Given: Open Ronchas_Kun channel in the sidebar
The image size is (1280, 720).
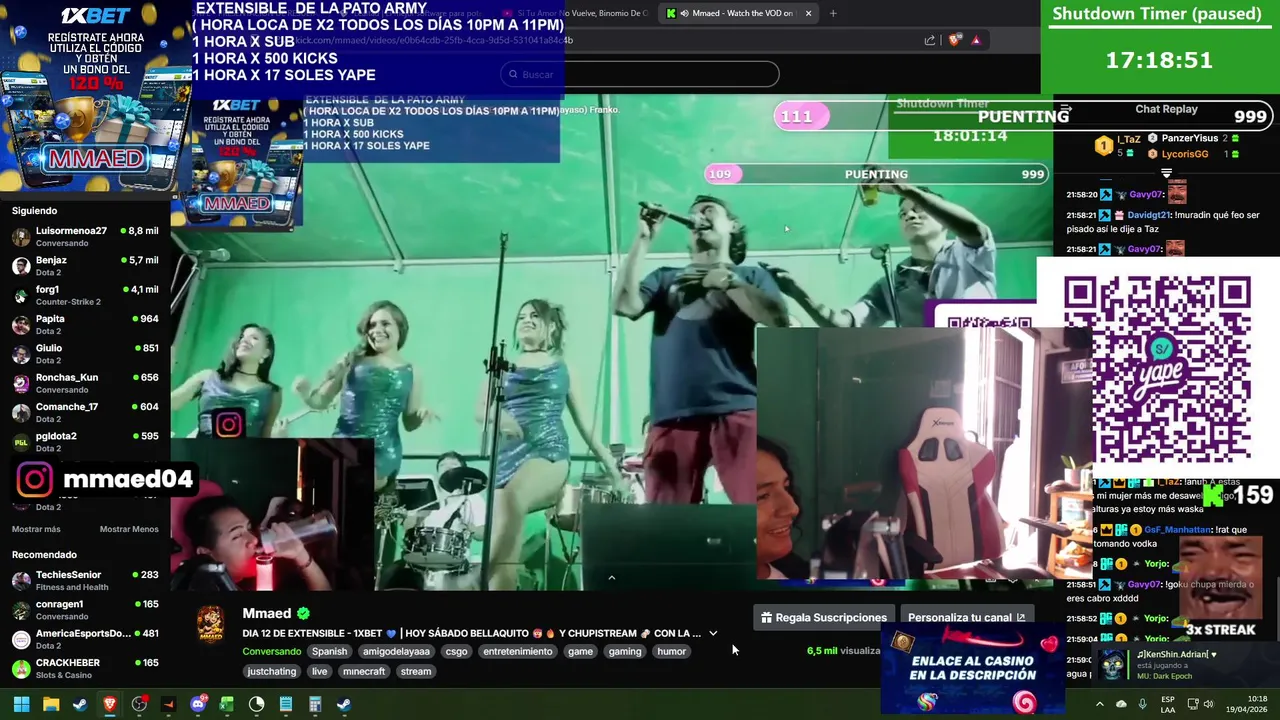Looking at the screenshot, I should pos(85,383).
